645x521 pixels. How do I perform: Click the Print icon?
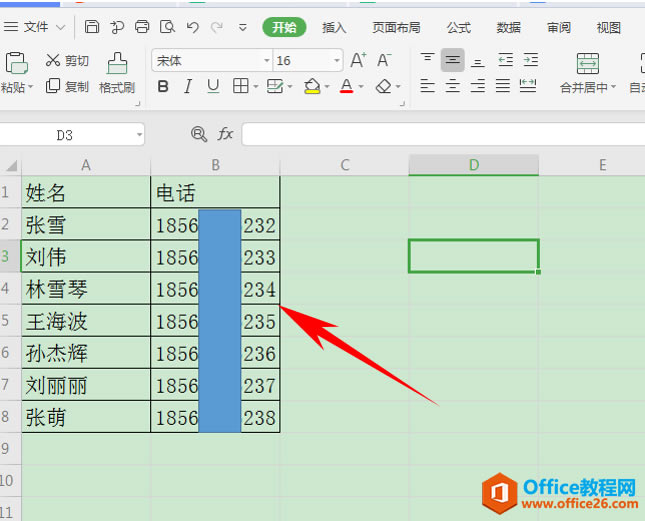point(142,27)
